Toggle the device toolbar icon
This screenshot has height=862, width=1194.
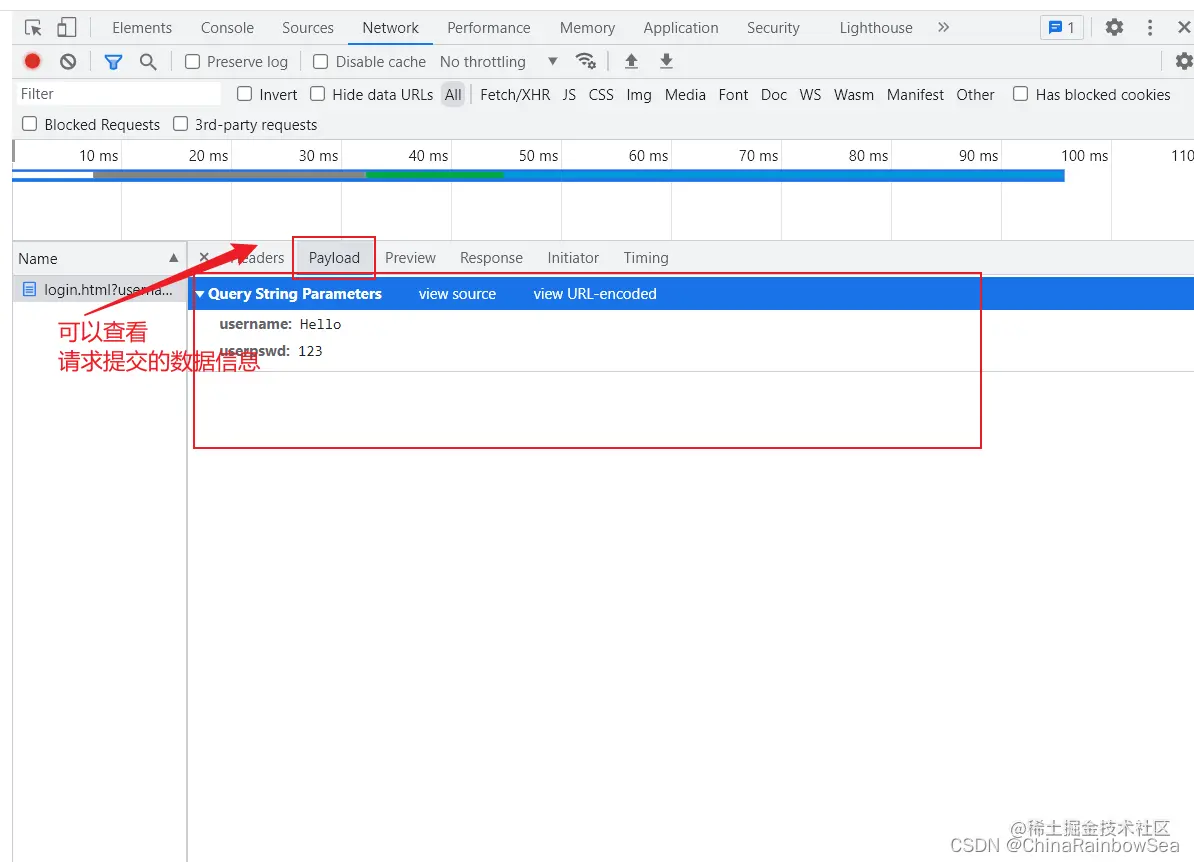(x=67, y=28)
